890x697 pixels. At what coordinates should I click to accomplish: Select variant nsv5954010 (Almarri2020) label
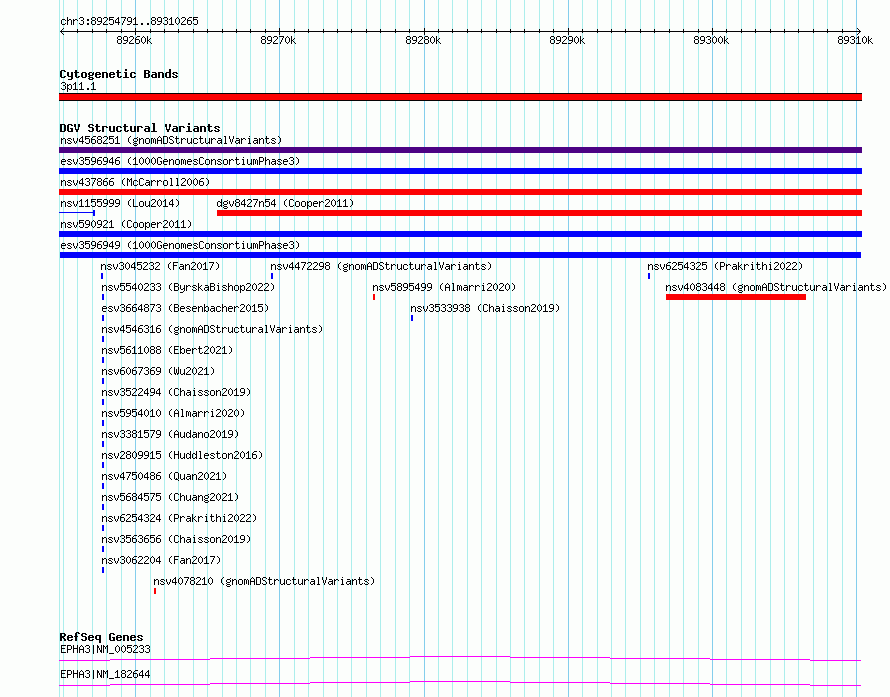coord(173,413)
